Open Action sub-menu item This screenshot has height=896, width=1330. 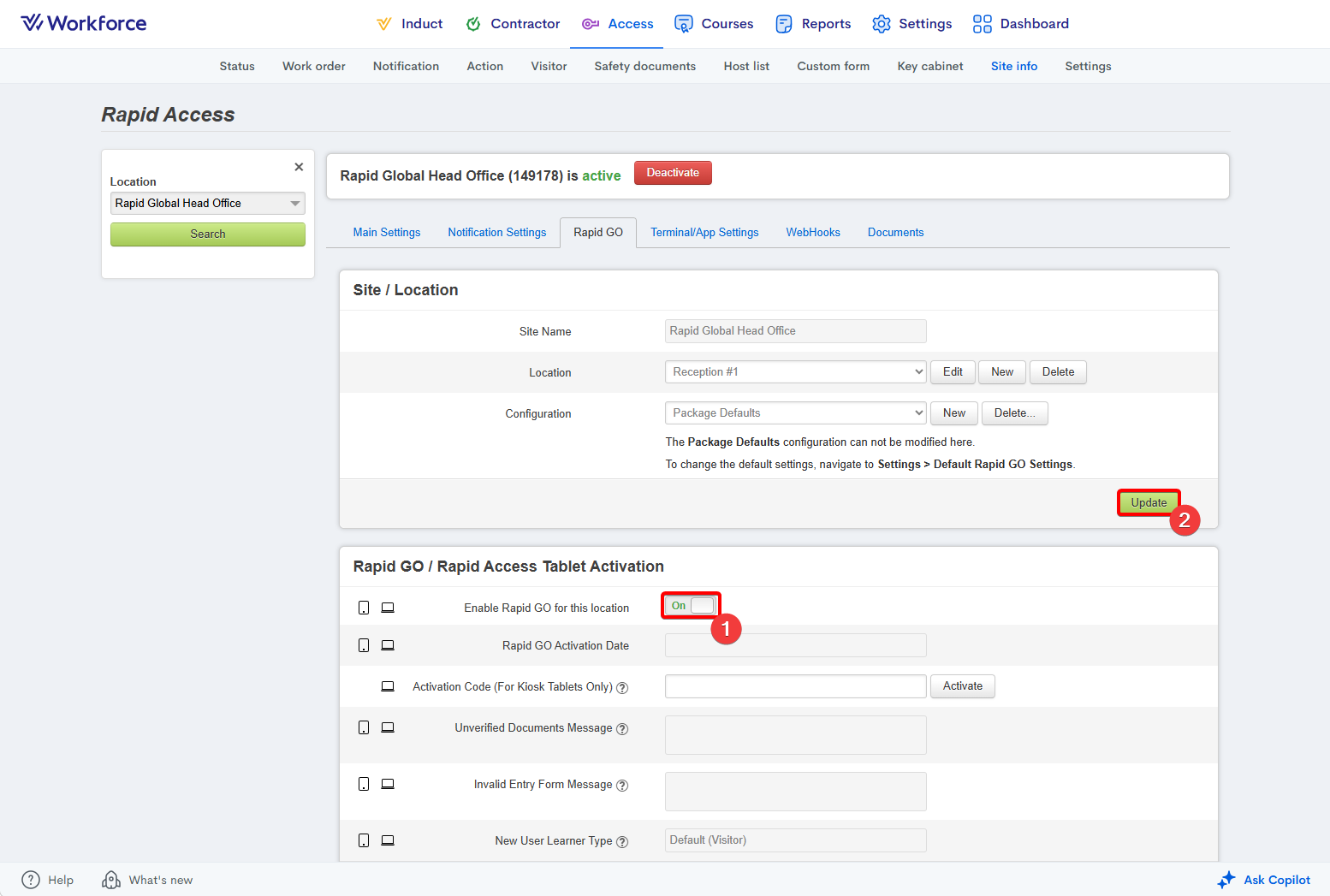pyautogui.click(x=484, y=66)
